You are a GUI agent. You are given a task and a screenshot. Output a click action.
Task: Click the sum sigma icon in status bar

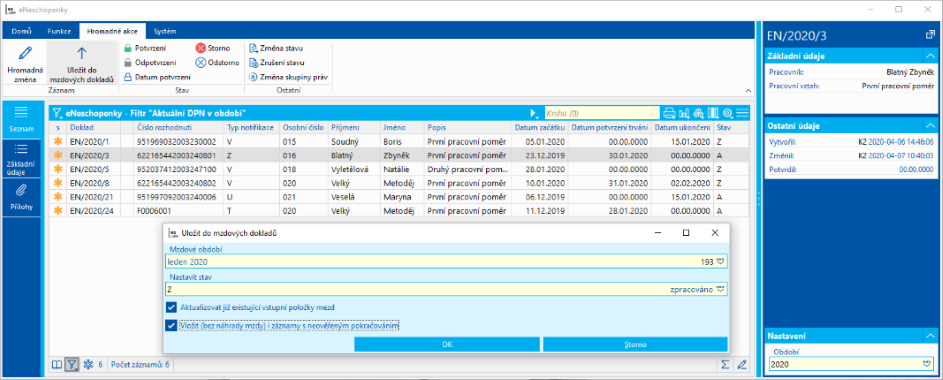point(725,364)
